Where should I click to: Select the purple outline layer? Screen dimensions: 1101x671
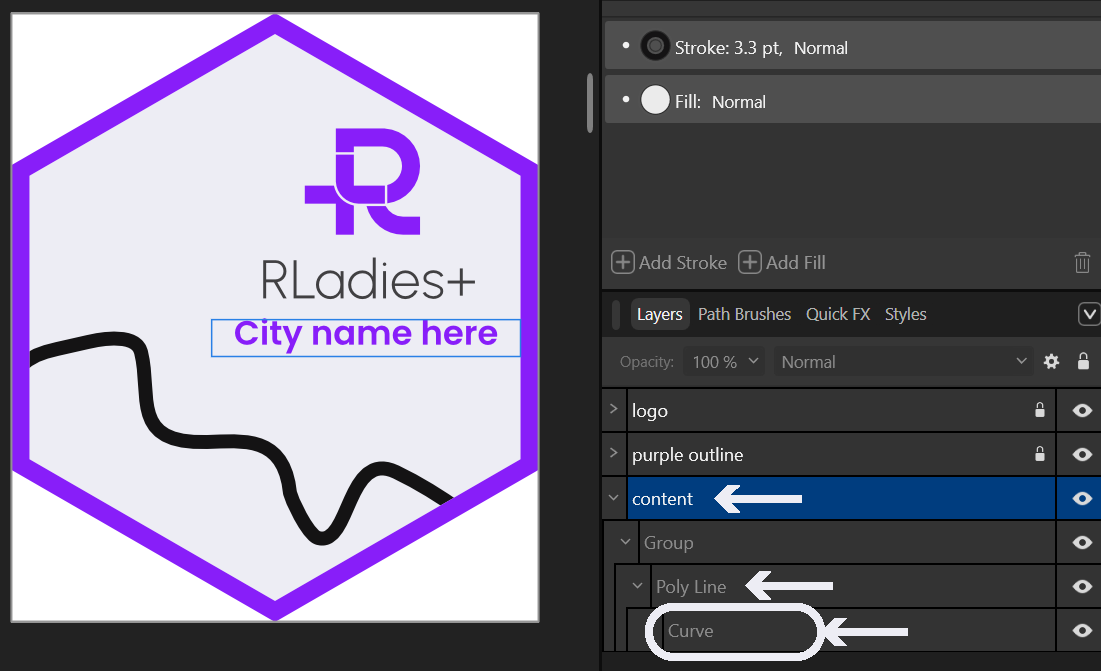pyautogui.click(x=841, y=455)
